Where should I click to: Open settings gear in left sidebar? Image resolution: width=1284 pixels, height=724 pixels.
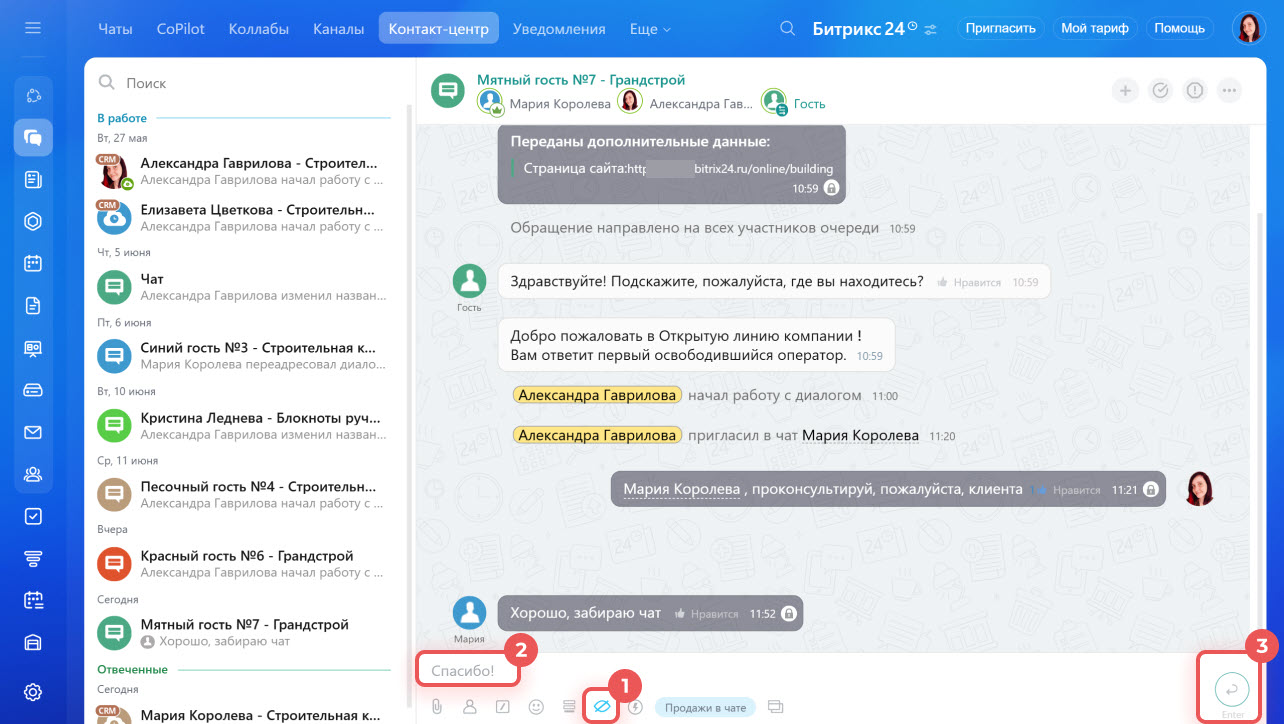click(33, 692)
